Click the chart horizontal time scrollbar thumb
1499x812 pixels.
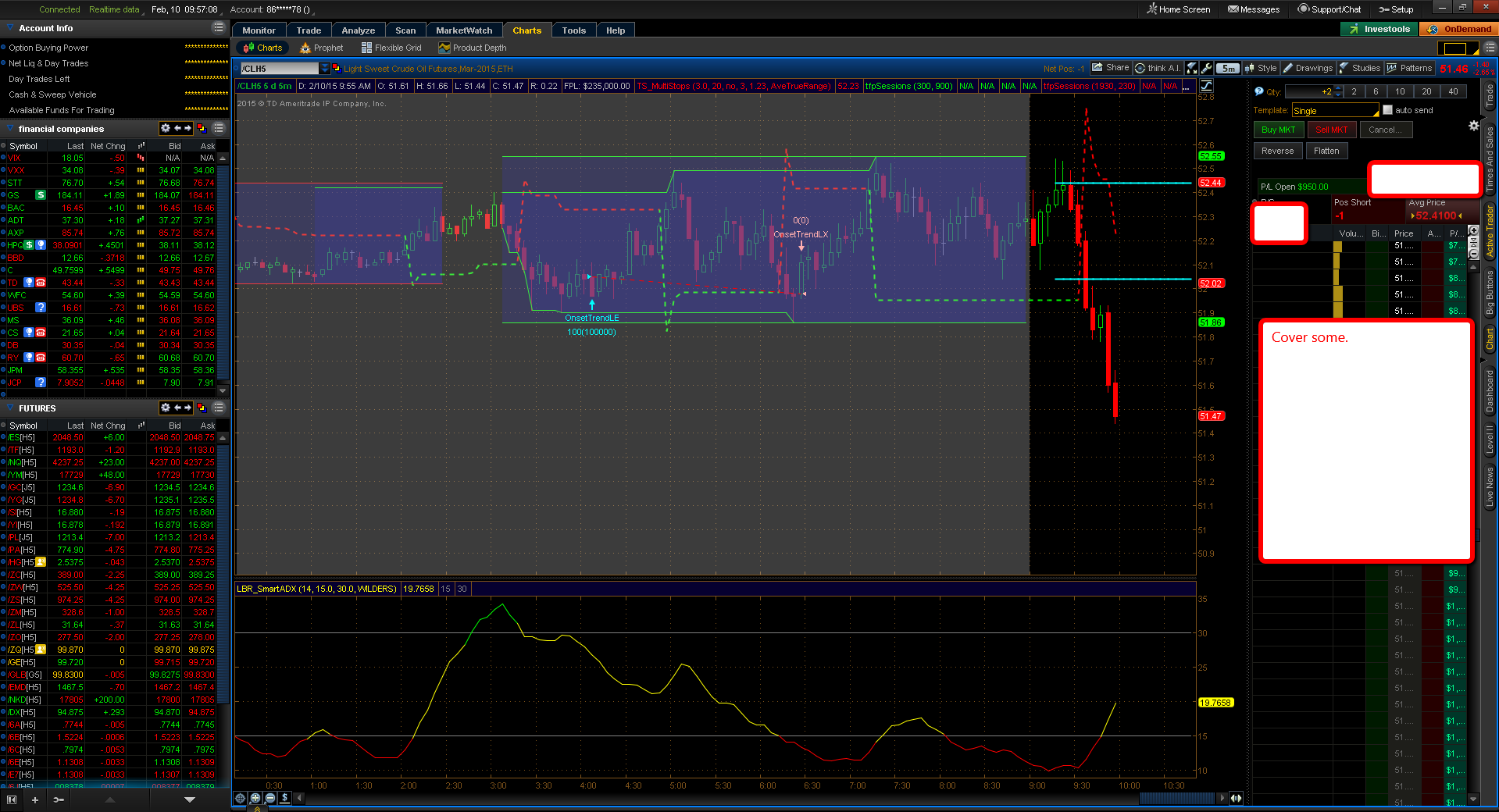[1176, 798]
